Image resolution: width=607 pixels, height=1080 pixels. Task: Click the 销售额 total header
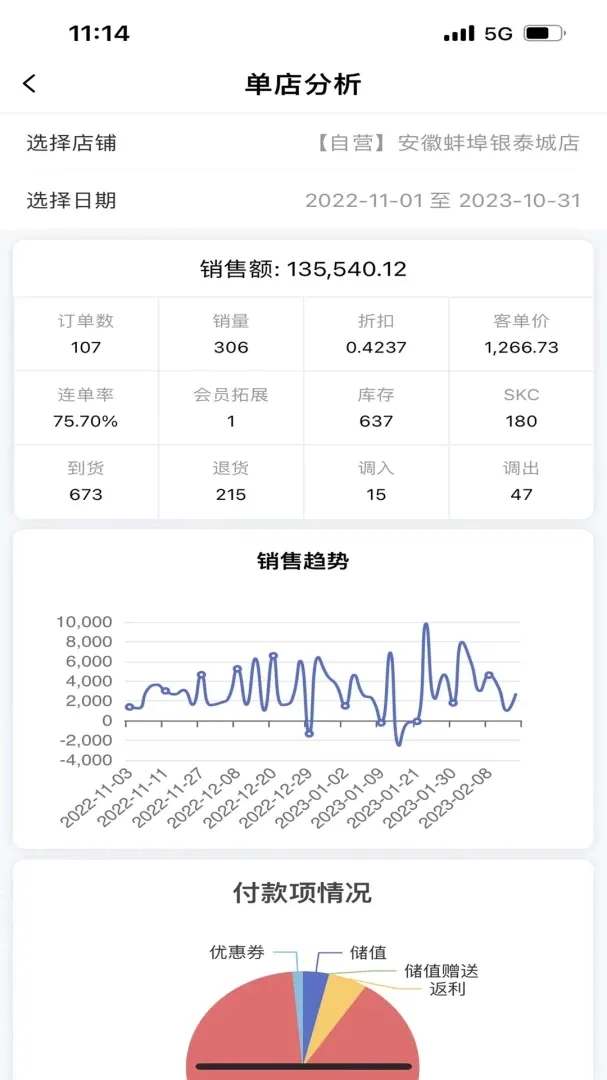tap(303, 269)
